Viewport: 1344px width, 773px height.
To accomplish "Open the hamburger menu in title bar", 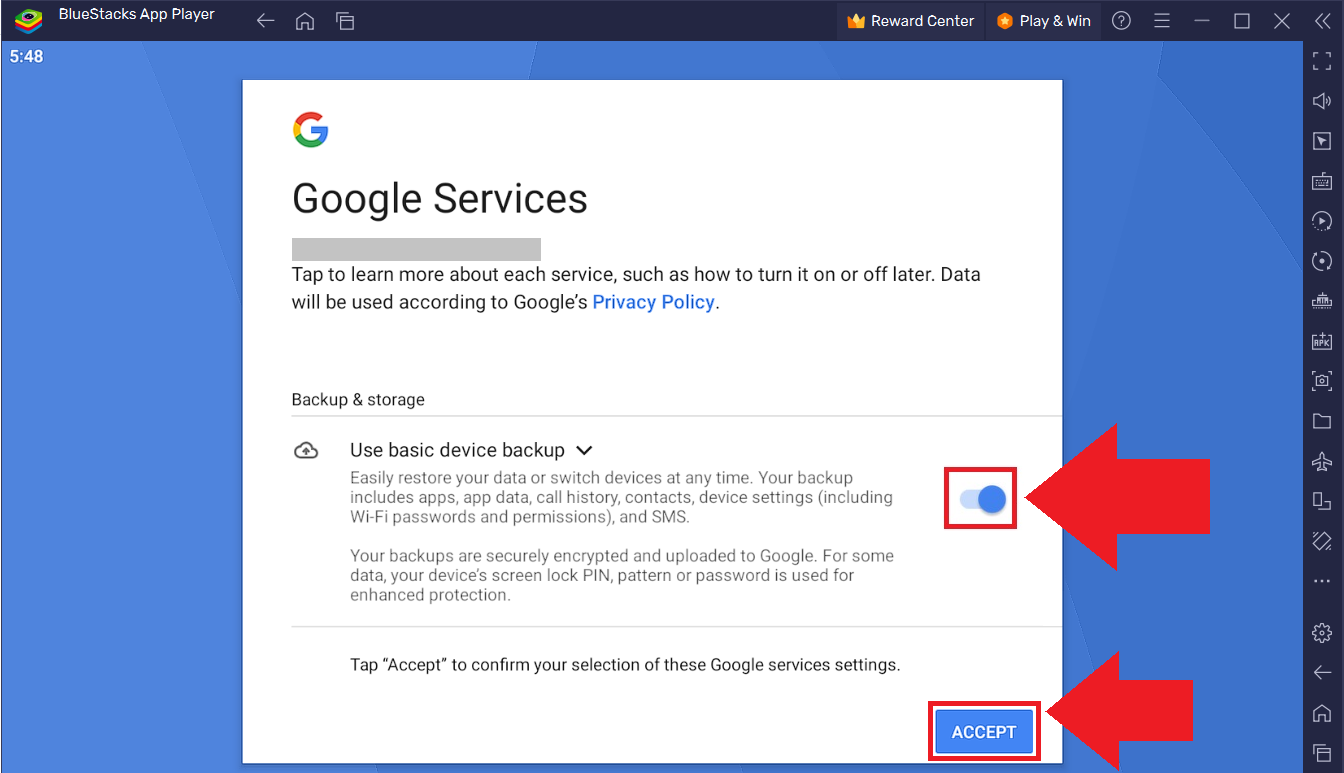I will (x=1161, y=21).
